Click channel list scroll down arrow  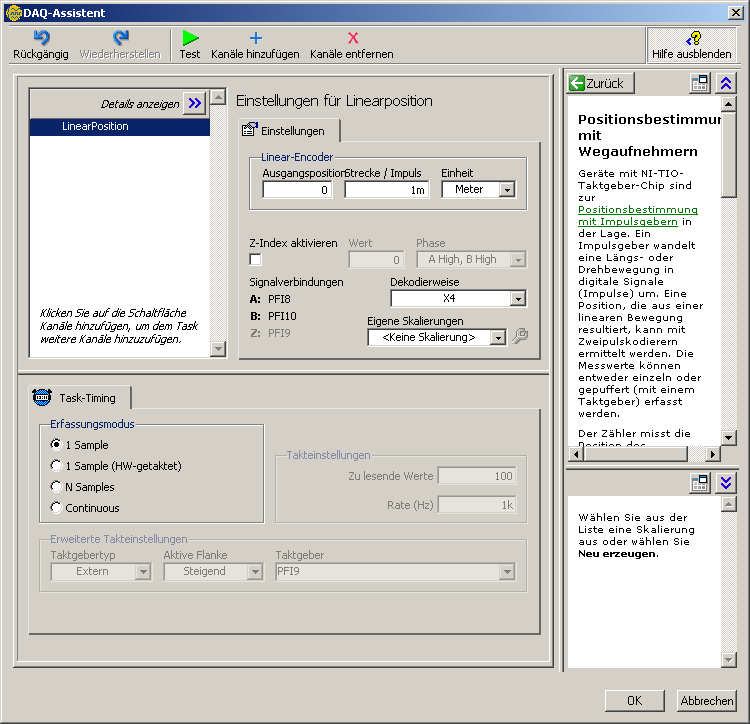(218, 349)
